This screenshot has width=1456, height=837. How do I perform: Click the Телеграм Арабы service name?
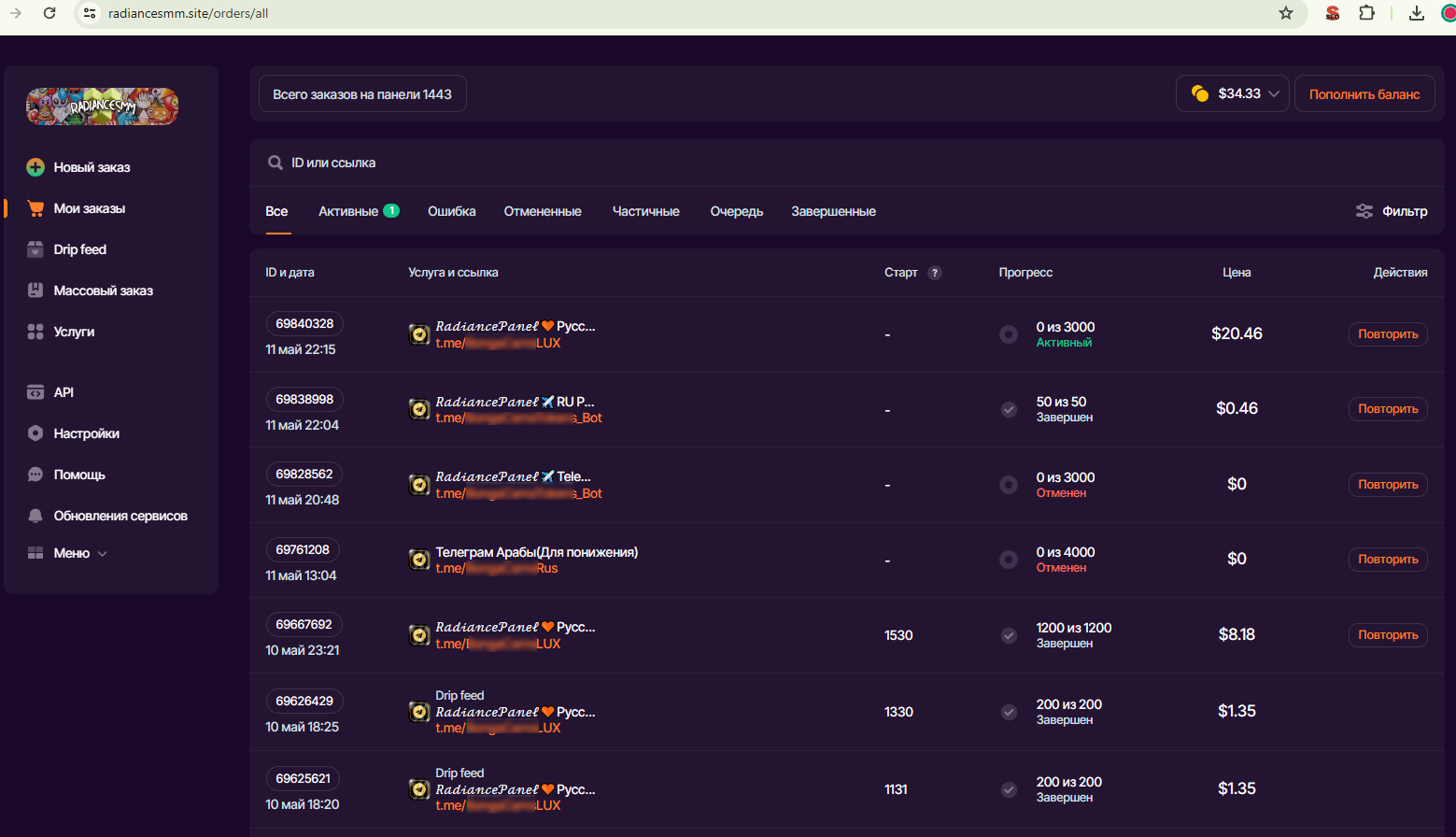tap(537, 552)
